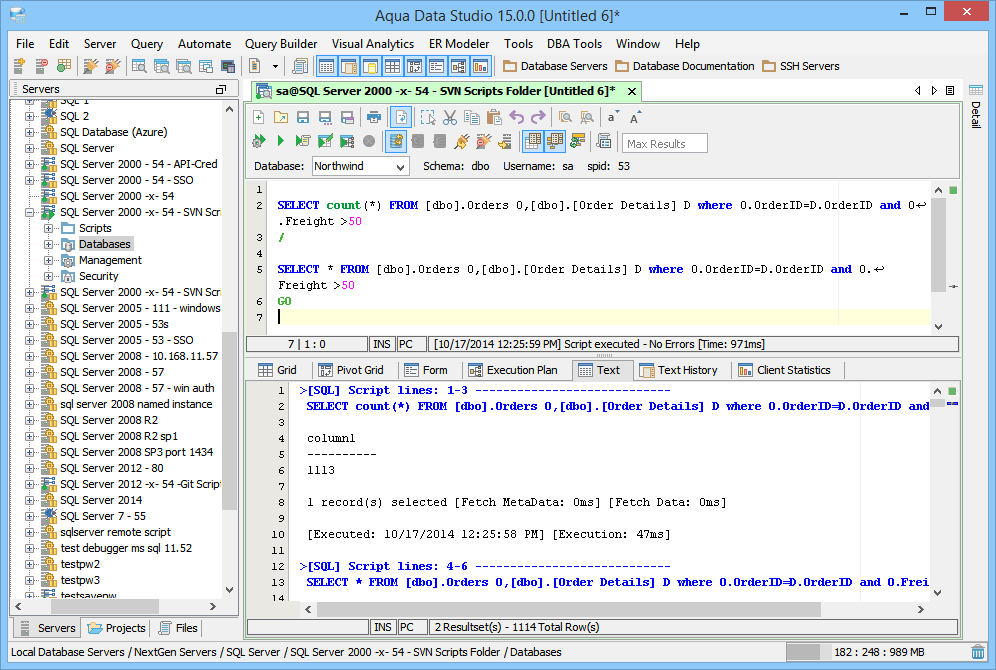Click the green Execute script play button
The width and height of the screenshot is (996, 670).
pyautogui.click(x=281, y=141)
